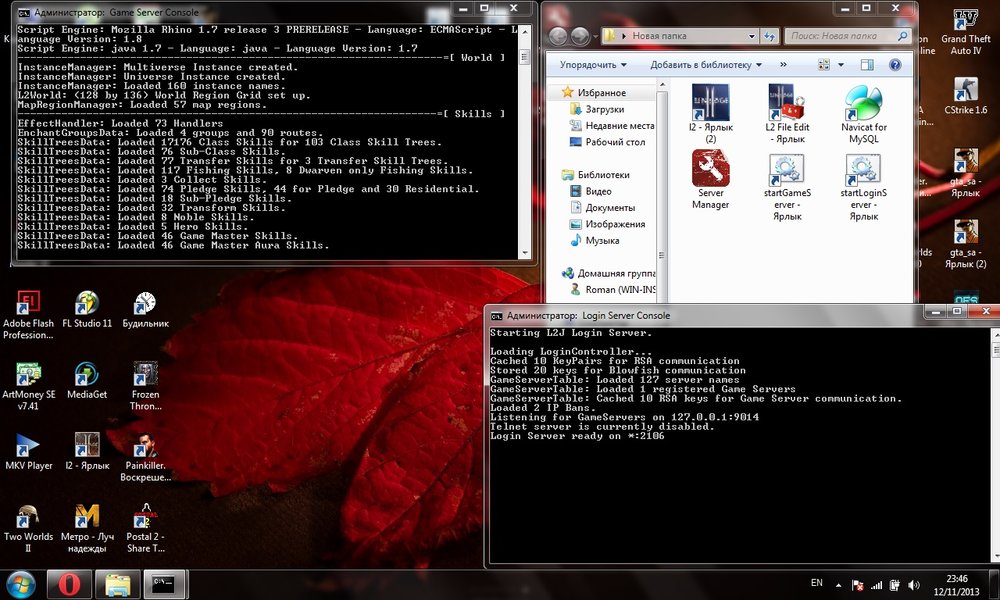The width and height of the screenshot is (1000, 600).
Task: Open the Добавить в библиотеку dropdown
Action: click(704, 65)
